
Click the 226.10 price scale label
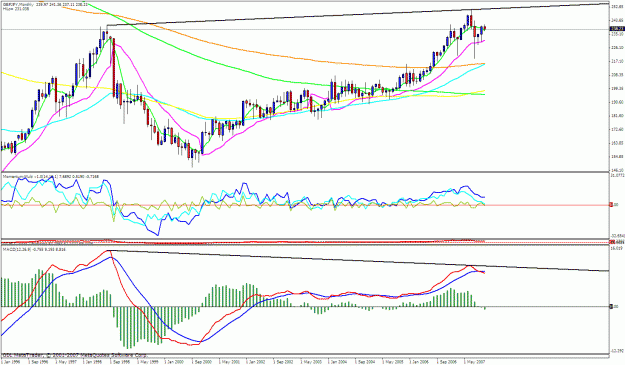[x=616, y=47]
